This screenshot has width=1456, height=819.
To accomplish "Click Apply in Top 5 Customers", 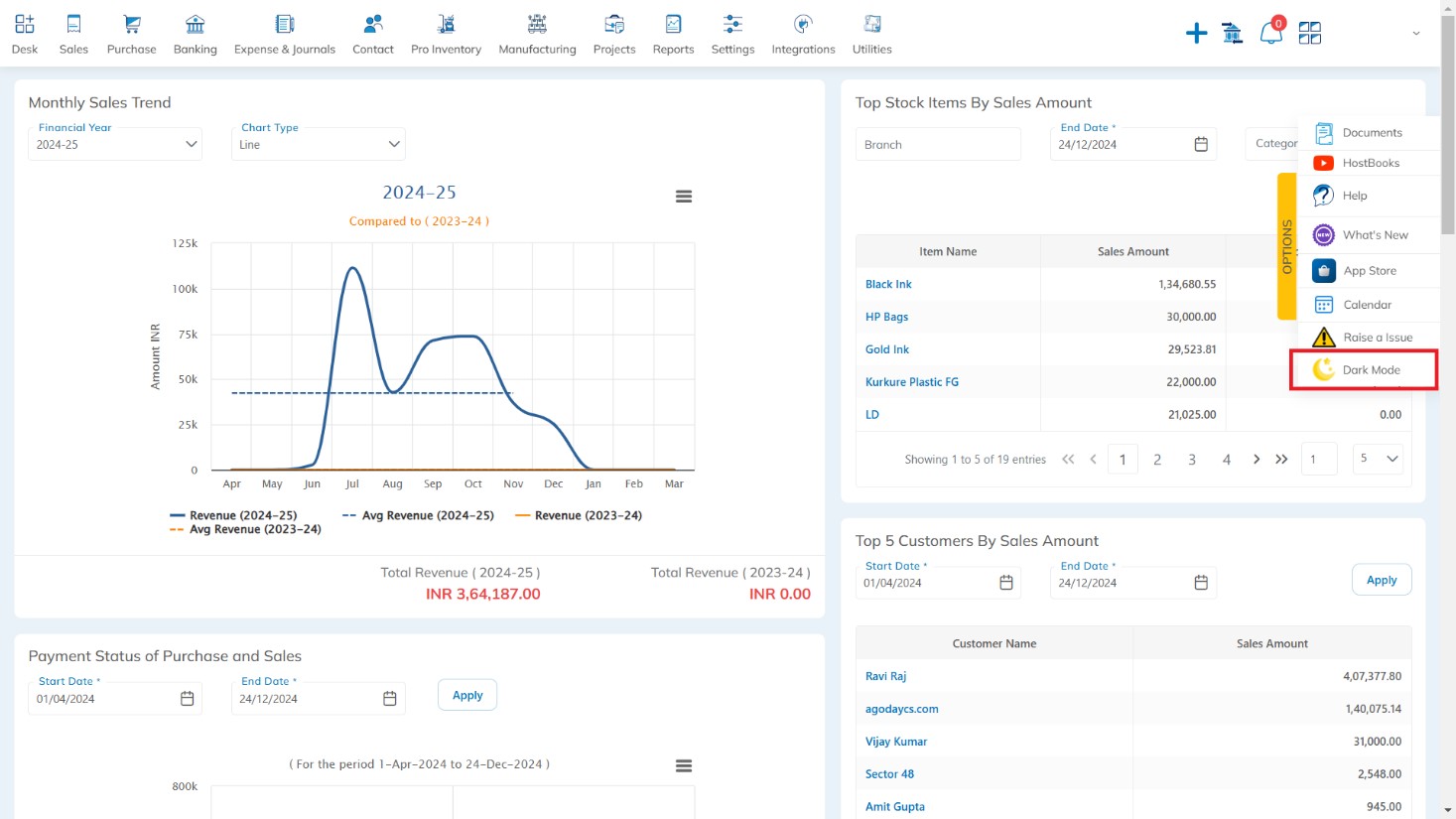I will tap(1382, 580).
